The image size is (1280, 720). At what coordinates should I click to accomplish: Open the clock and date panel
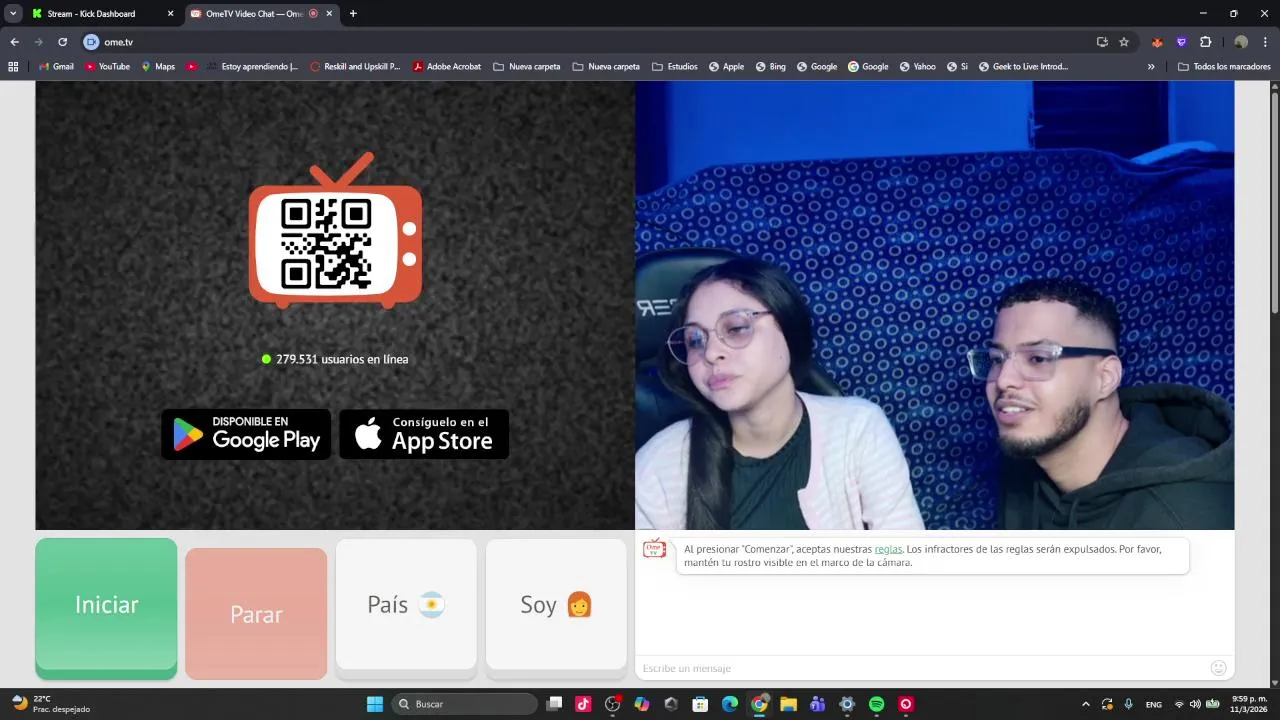pyautogui.click(x=1249, y=704)
